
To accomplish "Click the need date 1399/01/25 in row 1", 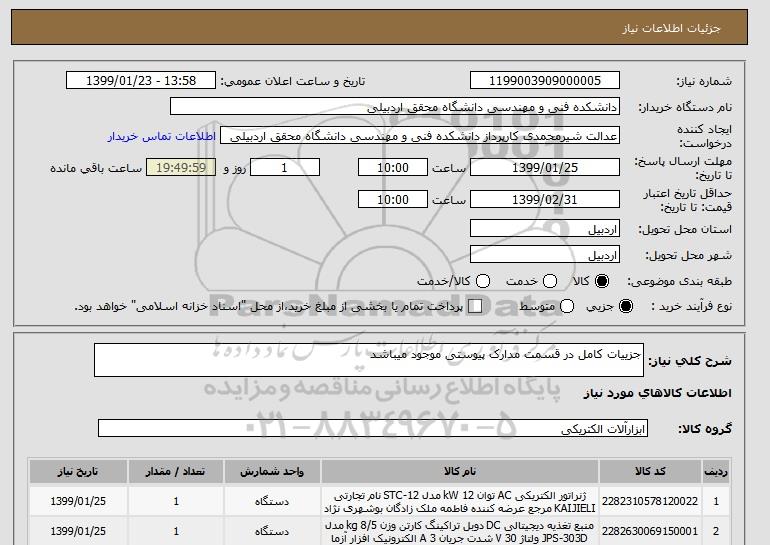I will click(x=78, y=501).
